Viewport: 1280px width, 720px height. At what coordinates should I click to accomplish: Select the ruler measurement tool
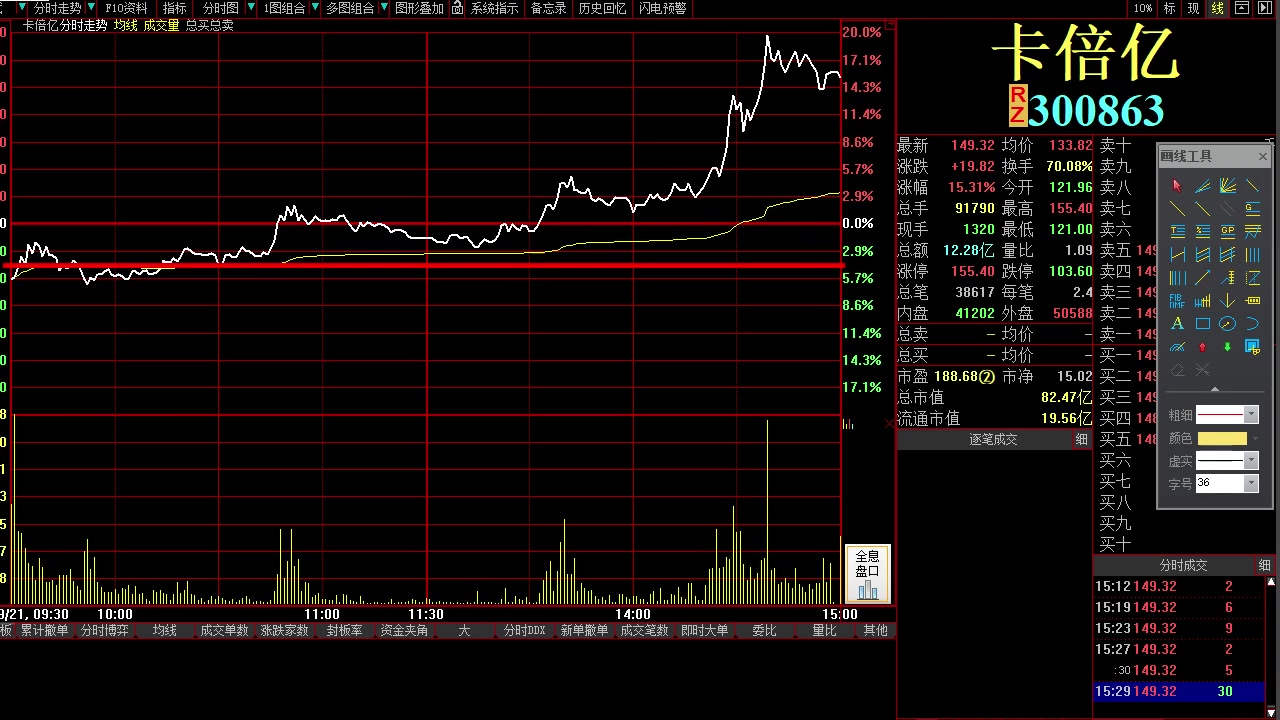(x=1253, y=301)
